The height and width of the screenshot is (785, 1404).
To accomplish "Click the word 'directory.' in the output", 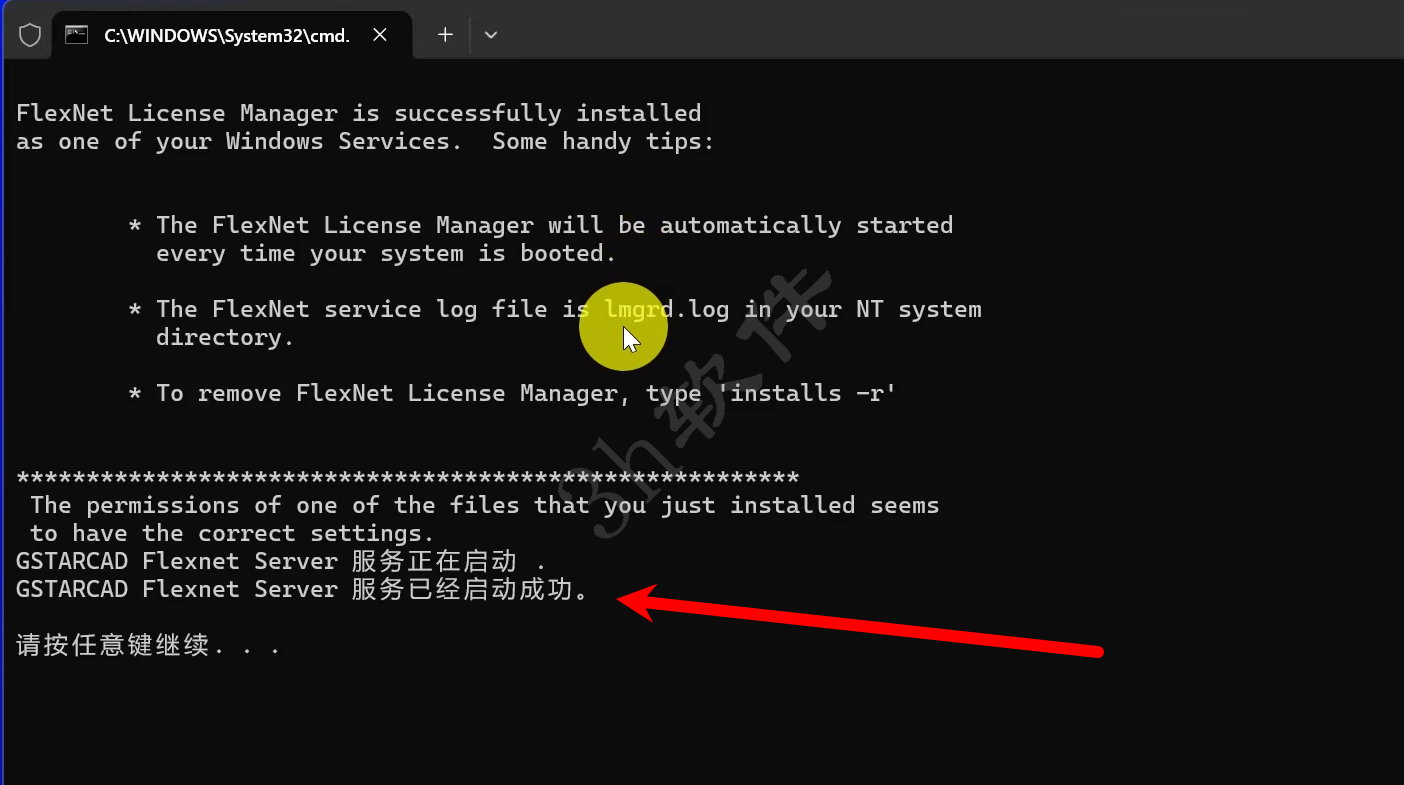I will (x=225, y=337).
